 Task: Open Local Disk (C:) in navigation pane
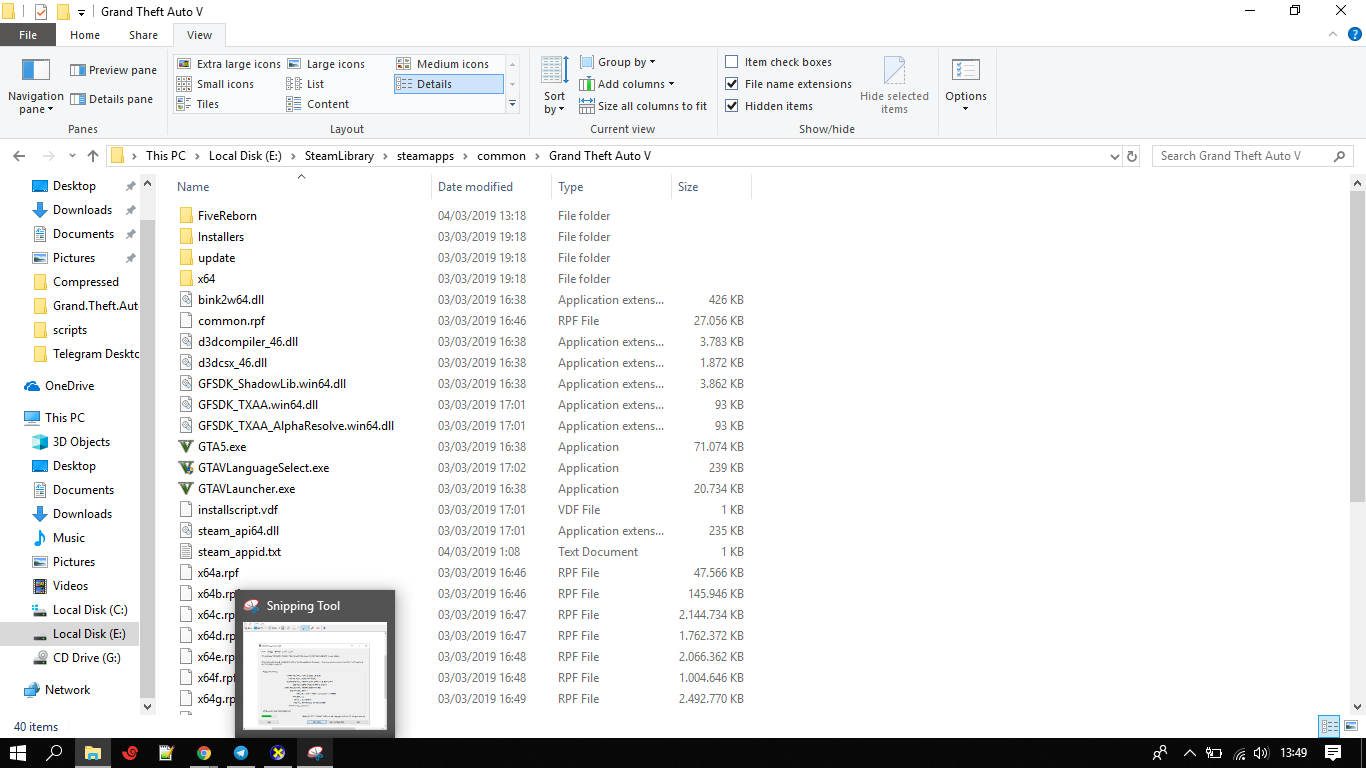click(x=90, y=610)
